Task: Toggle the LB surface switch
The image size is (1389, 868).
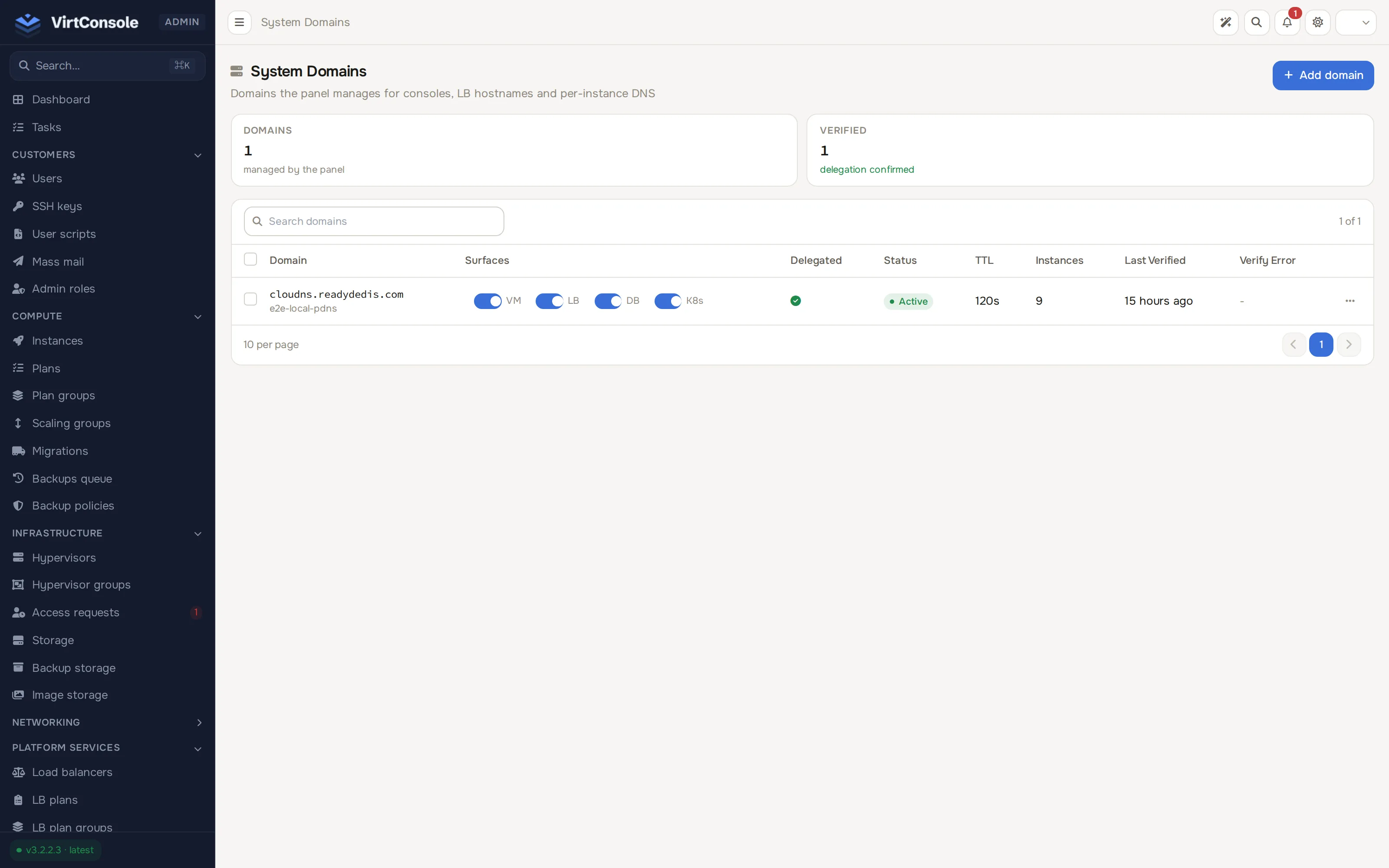Action: click(549, 301)
